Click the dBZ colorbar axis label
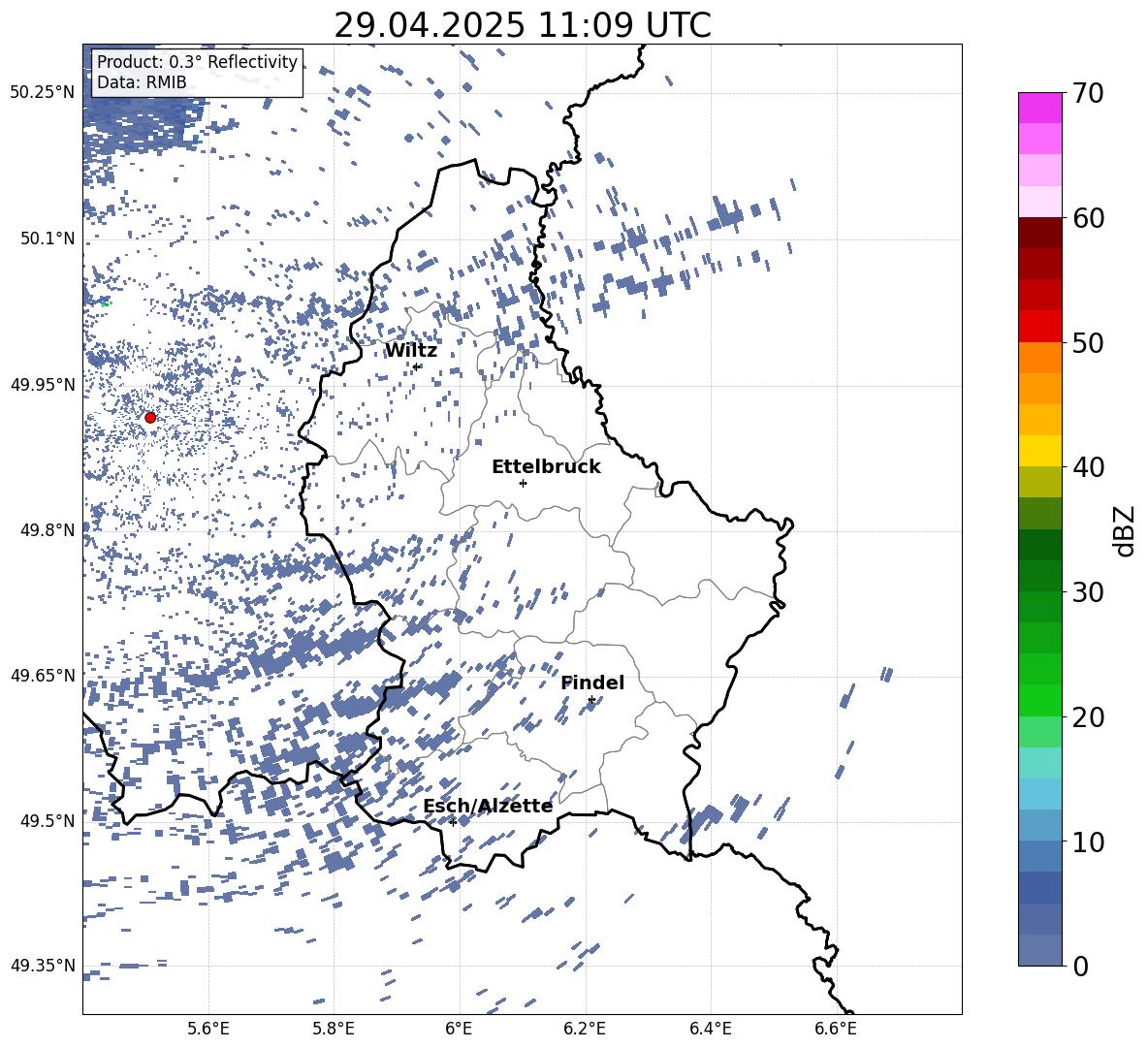Screen dimensions: 1148x1048 (x=1125, y=530)
